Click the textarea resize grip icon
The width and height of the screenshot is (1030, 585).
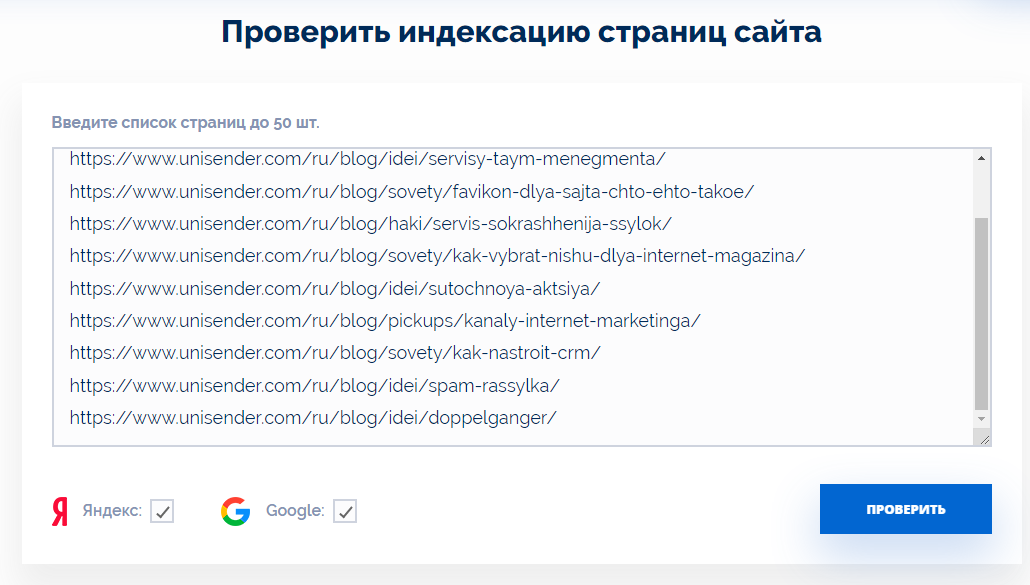[984, 439]
